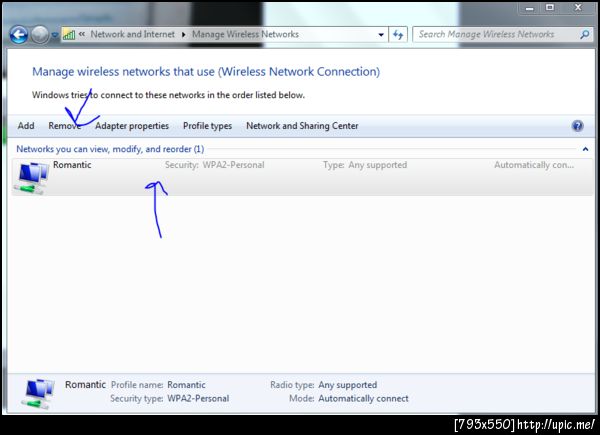Open Adapter properties

coord(132,126)
